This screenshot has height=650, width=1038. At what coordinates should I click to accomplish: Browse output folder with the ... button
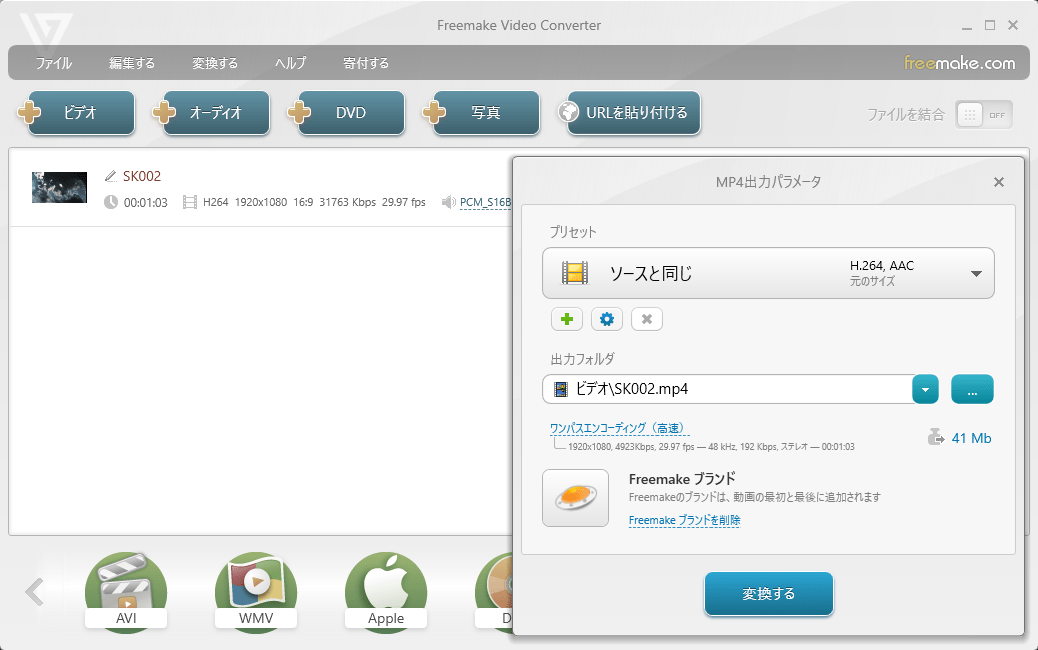point(972,389)
